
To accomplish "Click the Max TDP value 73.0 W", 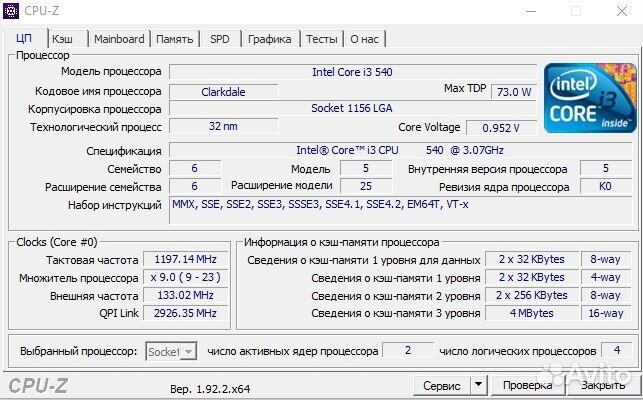I will coord(514,91).
